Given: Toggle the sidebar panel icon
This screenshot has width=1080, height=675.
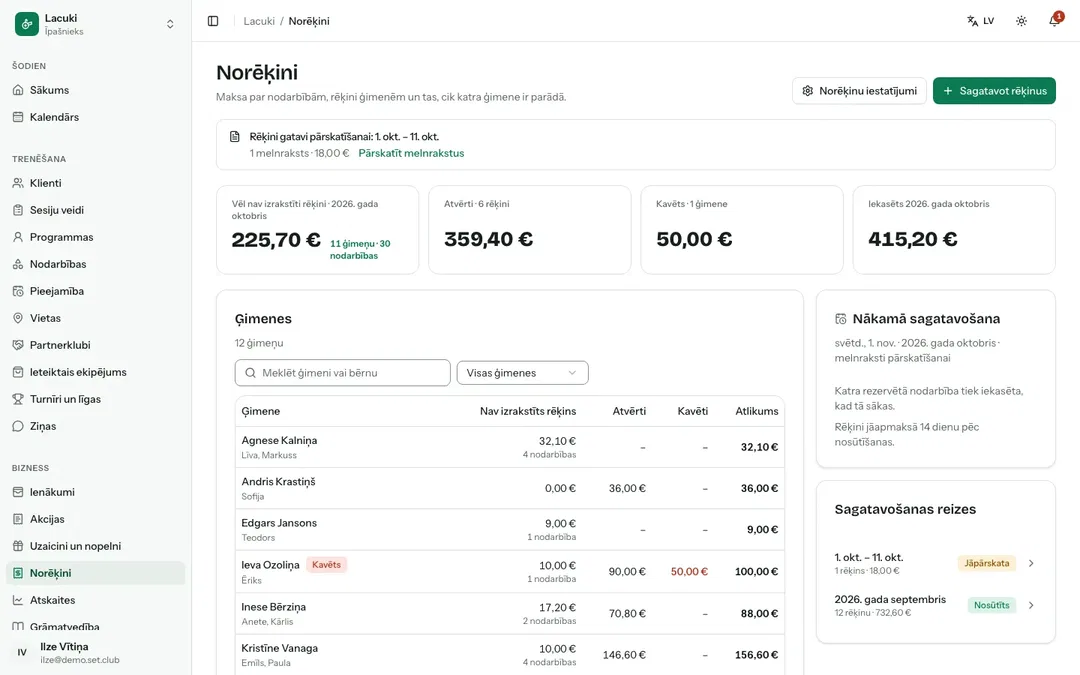Looking at the screenshot, I should pyautogui.click(x=213, y=21).
